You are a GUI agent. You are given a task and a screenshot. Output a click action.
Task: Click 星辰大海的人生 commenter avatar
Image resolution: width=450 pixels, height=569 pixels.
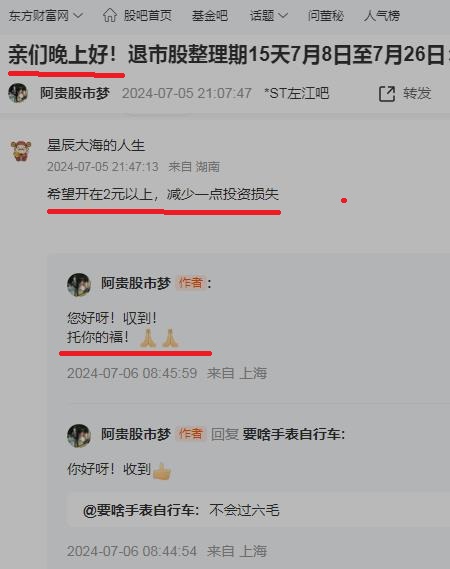(21, 150)
